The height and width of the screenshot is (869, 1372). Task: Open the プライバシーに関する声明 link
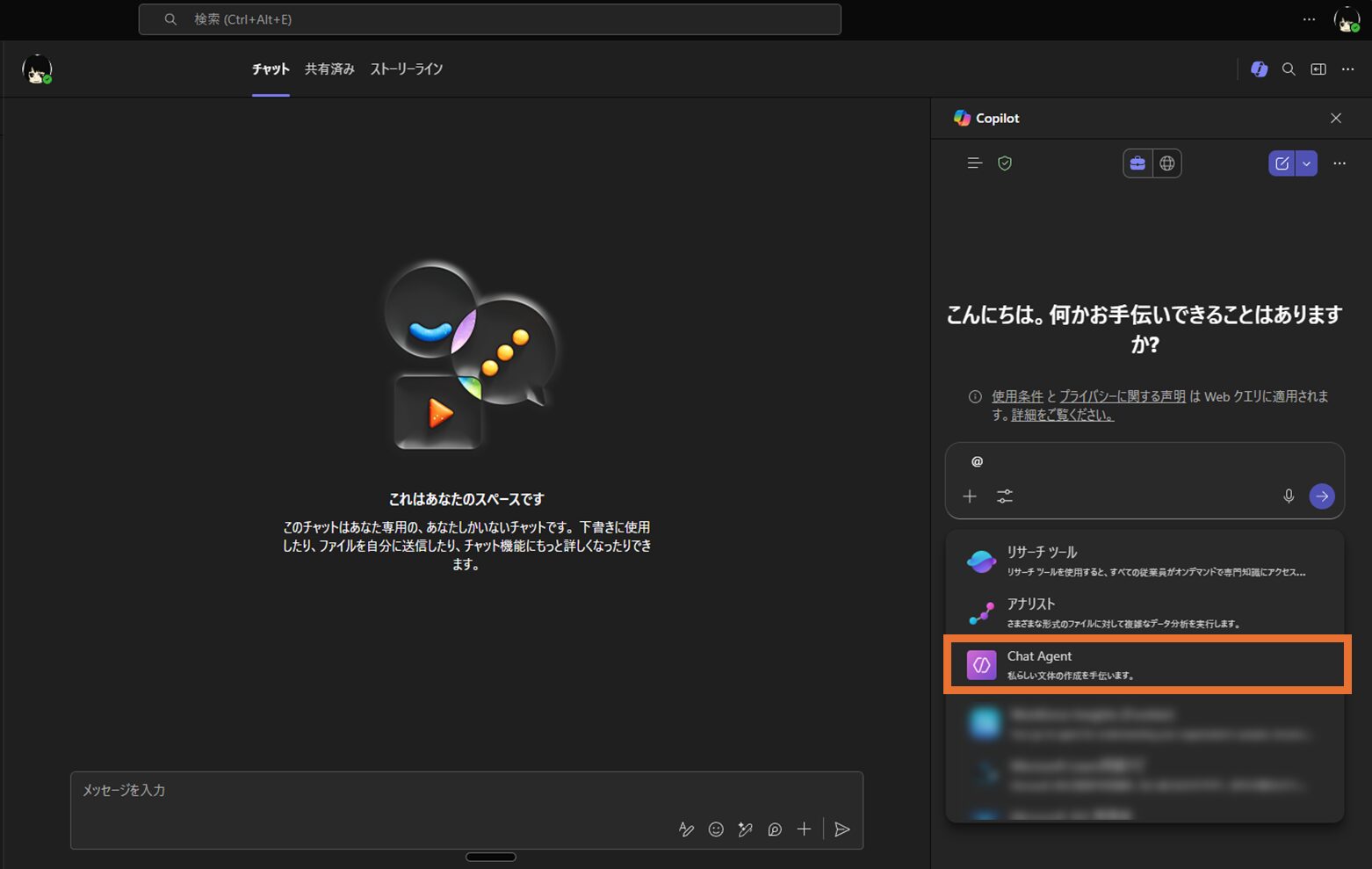1122,396
